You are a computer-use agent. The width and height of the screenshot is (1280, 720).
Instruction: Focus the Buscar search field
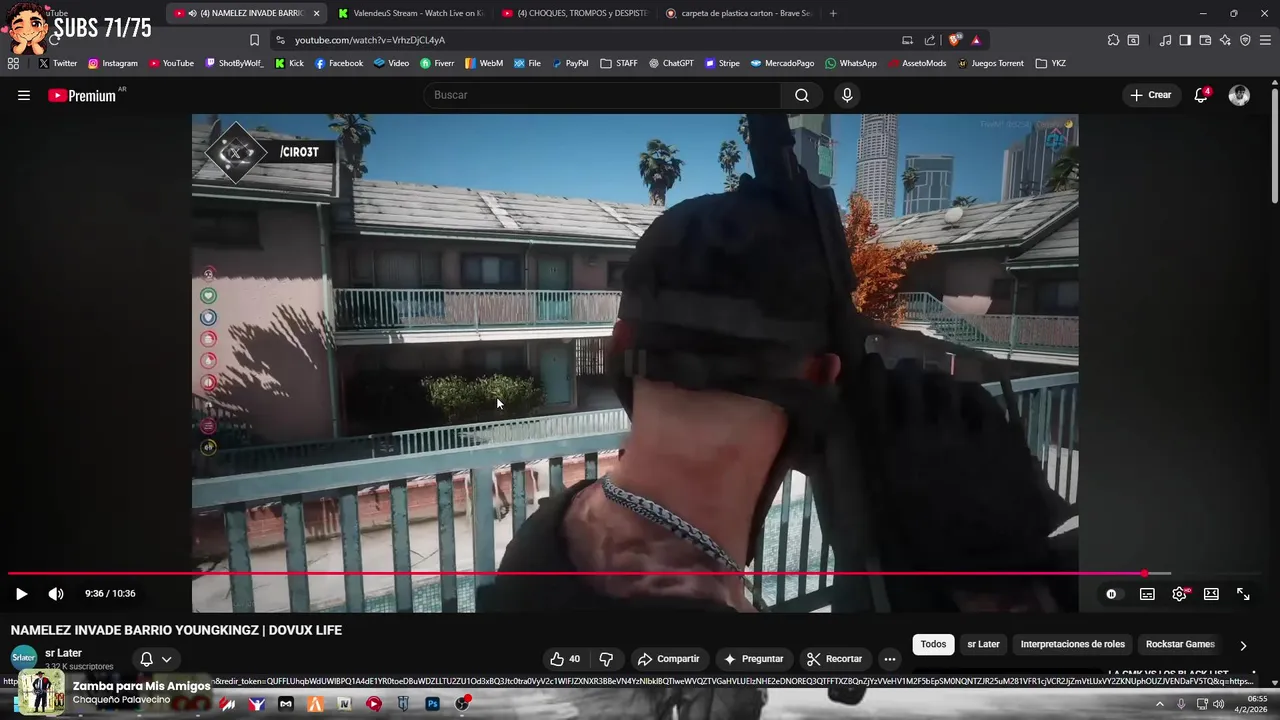(603, 95)
